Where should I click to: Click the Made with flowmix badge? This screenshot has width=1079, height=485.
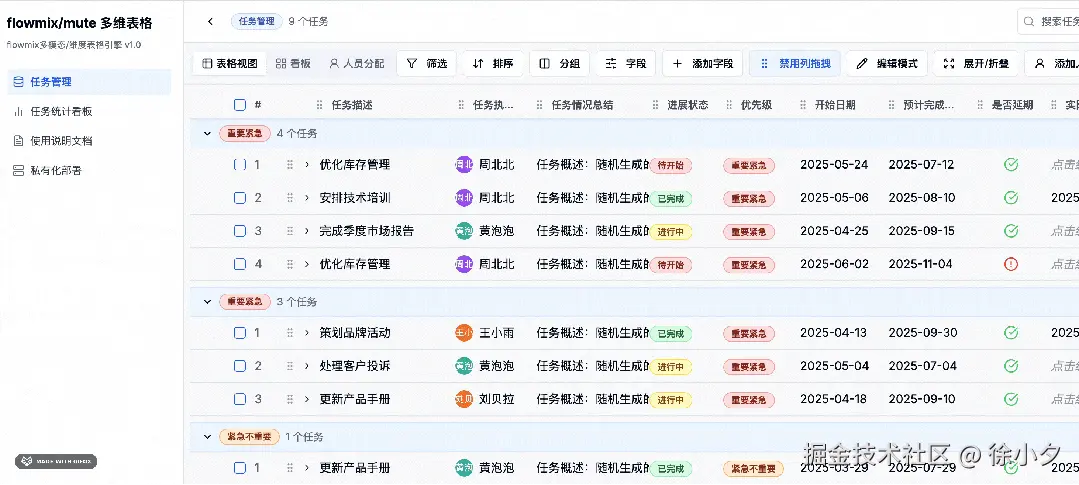click(56, 462)
